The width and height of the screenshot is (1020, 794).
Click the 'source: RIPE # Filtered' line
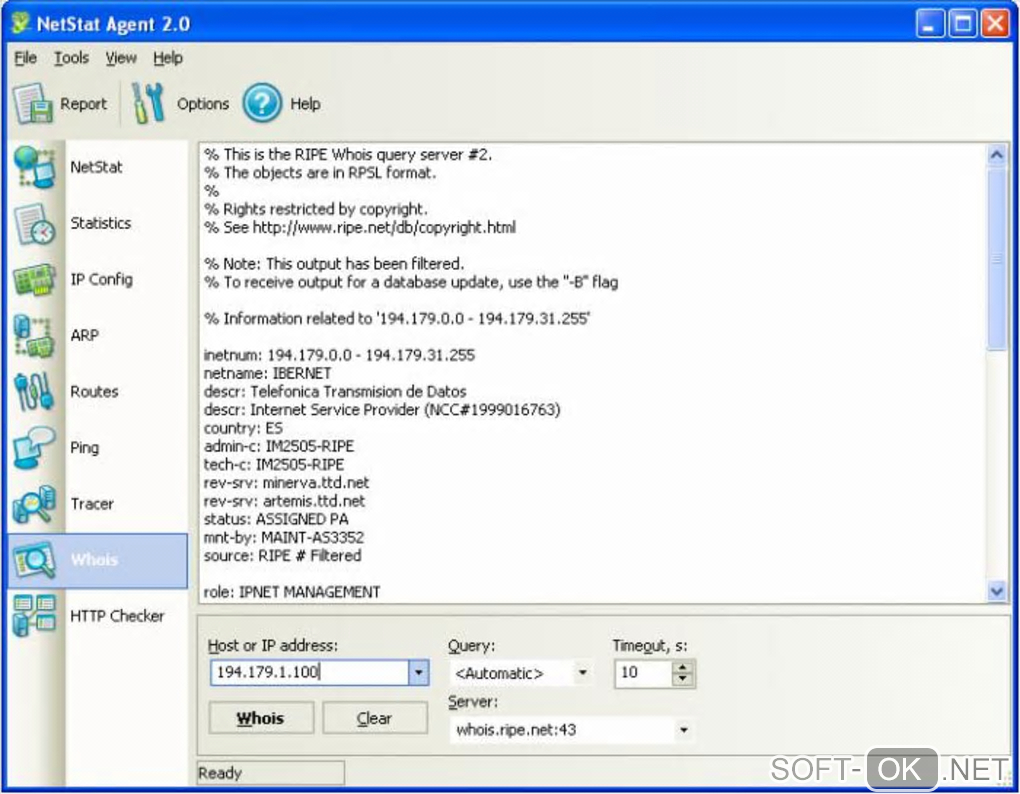tap(282, 555)
